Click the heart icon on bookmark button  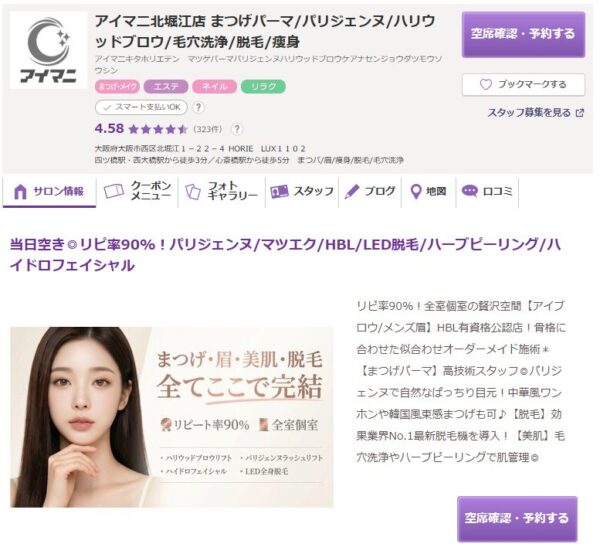coord(486,85)
